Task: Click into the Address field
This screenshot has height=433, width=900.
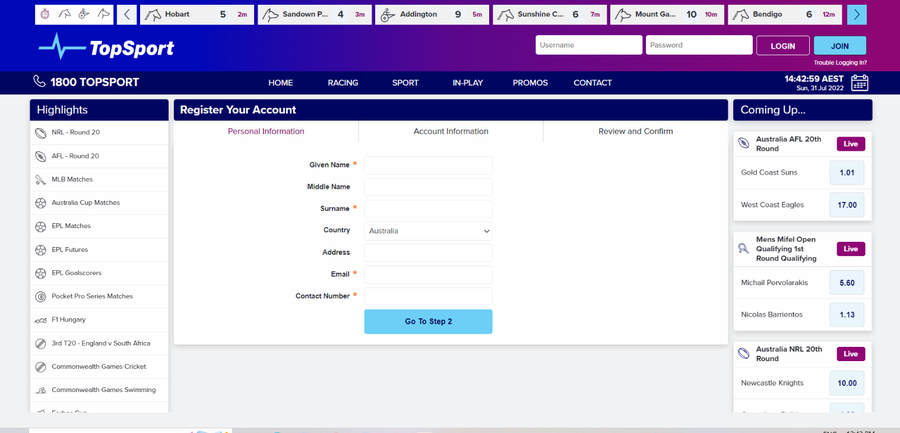Action: pos(428,252)
